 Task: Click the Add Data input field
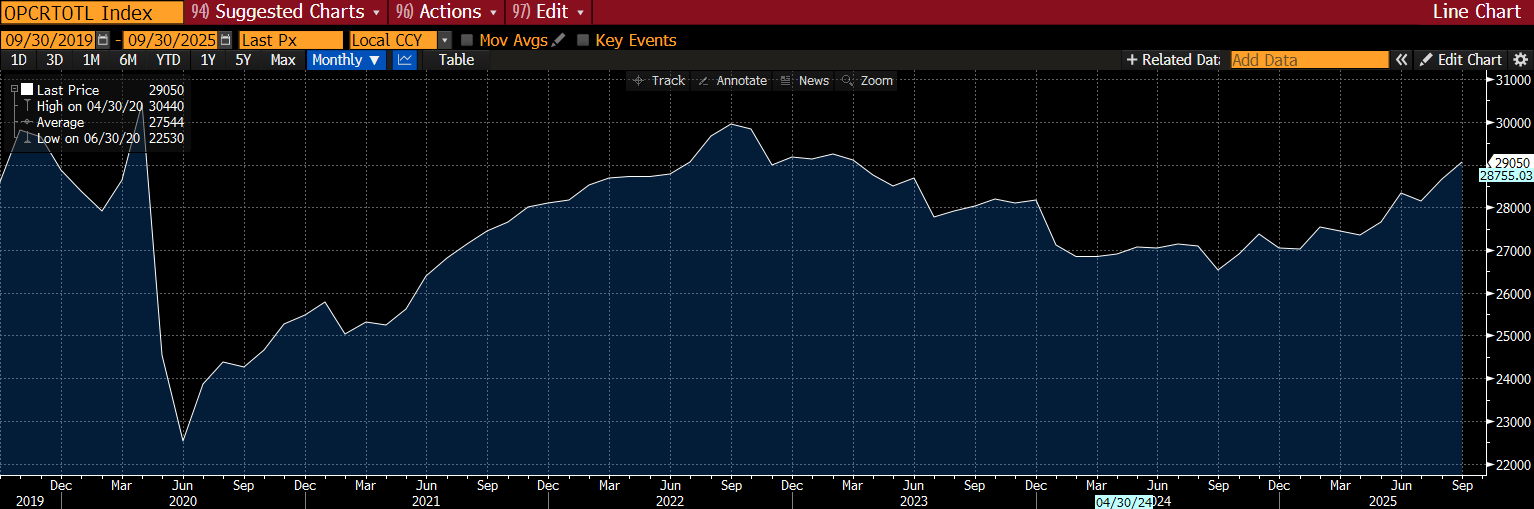coord(1308,60)
